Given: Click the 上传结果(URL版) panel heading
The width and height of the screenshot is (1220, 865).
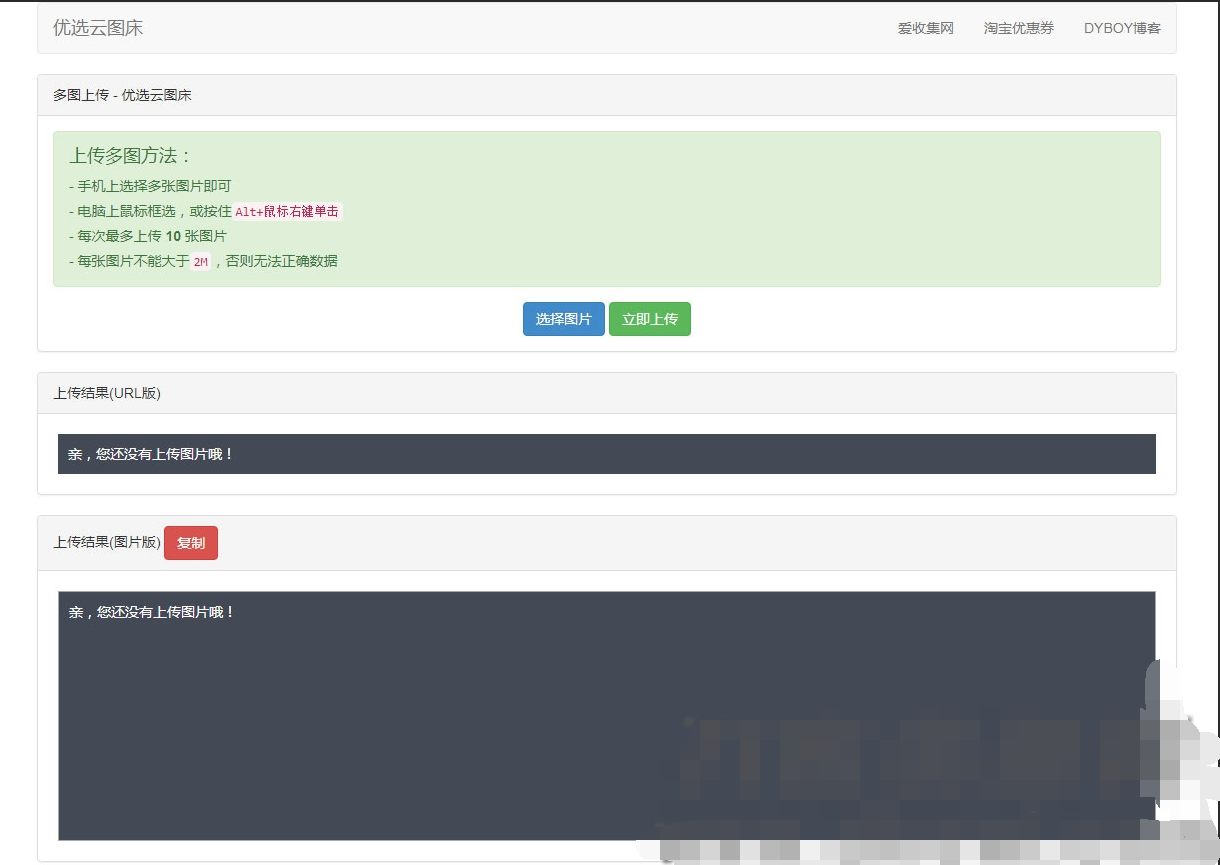Looking at the screenshot, I should (107, 393).
